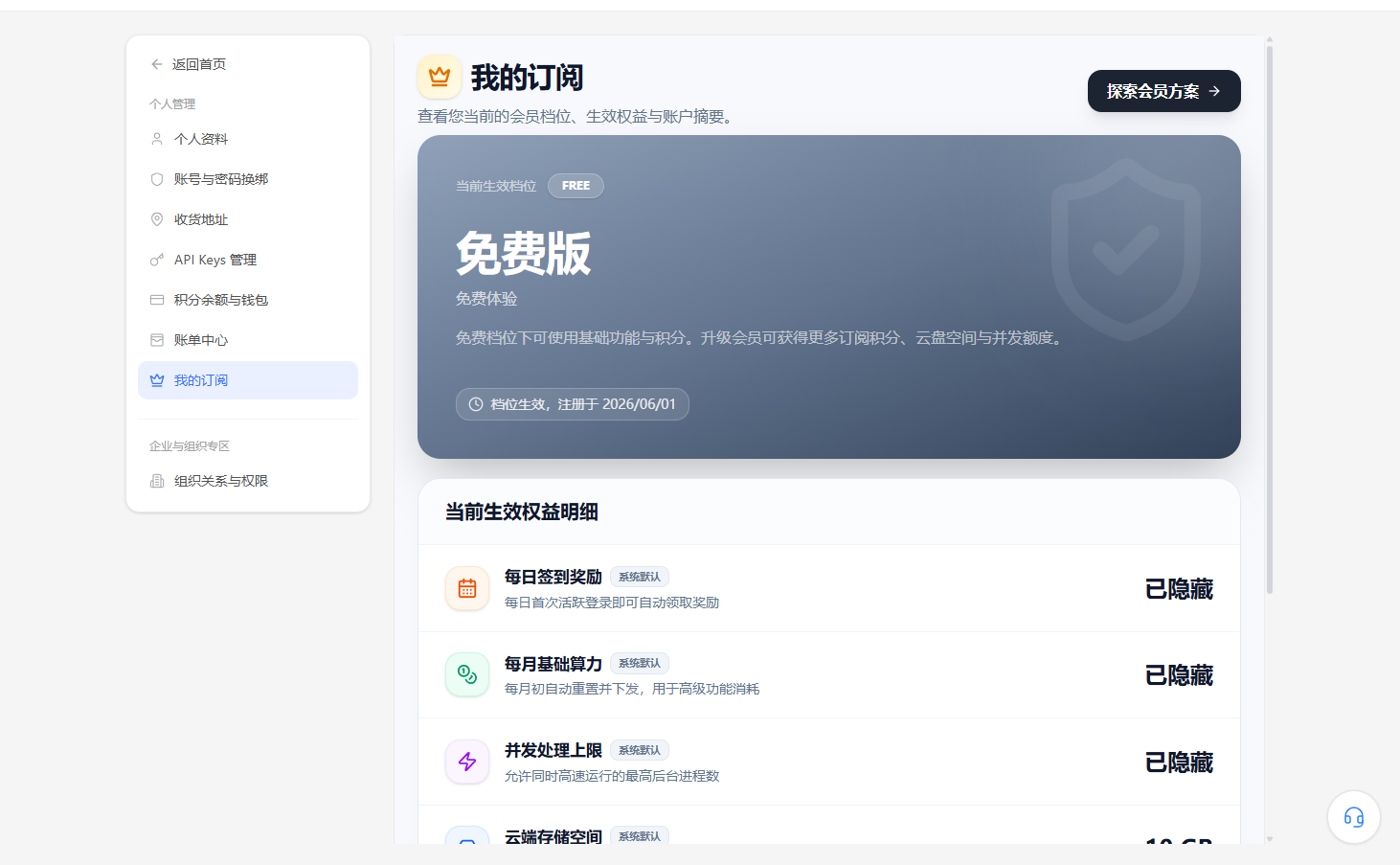Click the person icon next to 个人资料
The height and width of the screenshot is (865, 1400).
tap(157, 139)
